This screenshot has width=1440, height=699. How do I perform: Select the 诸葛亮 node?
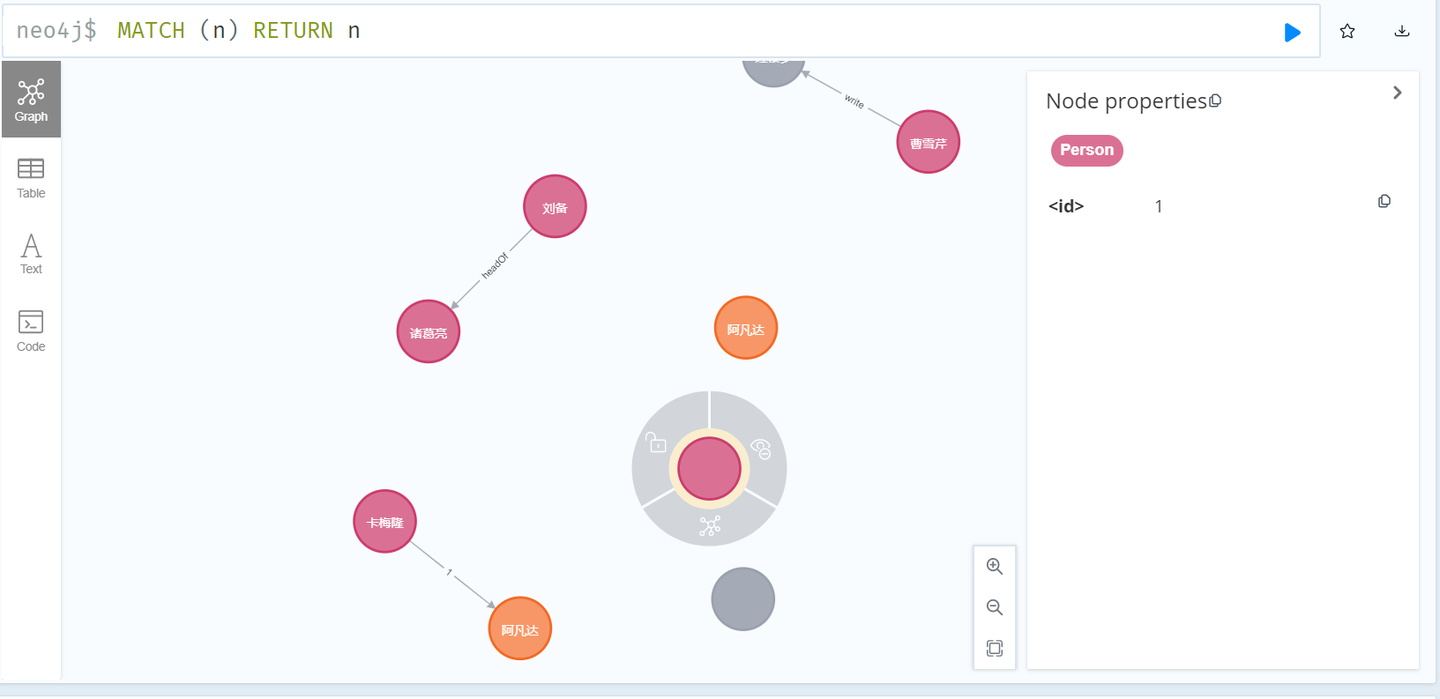pos(428,332)
